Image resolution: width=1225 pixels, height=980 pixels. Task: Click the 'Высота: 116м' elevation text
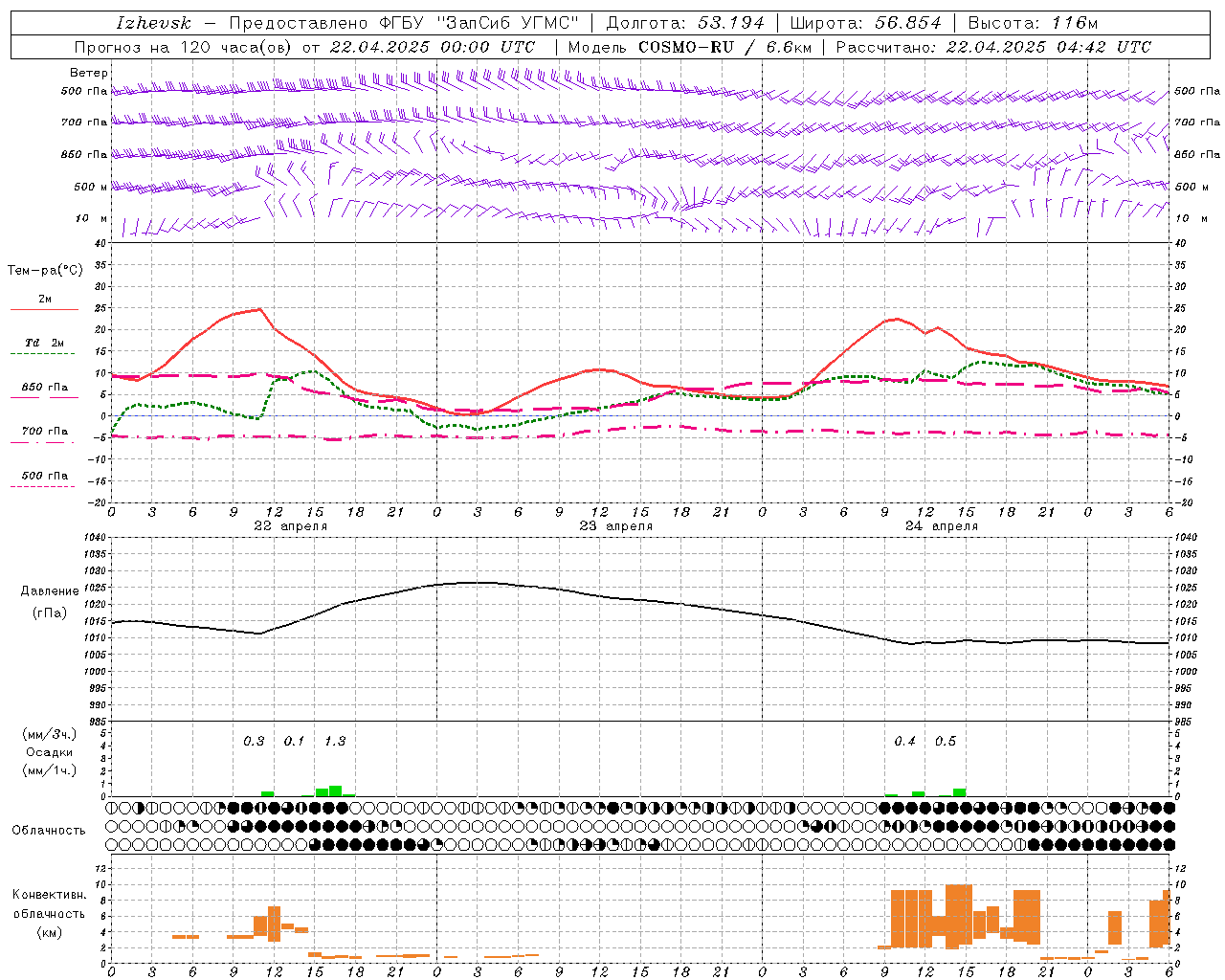pyautogui.click(x=1033, y=23)
